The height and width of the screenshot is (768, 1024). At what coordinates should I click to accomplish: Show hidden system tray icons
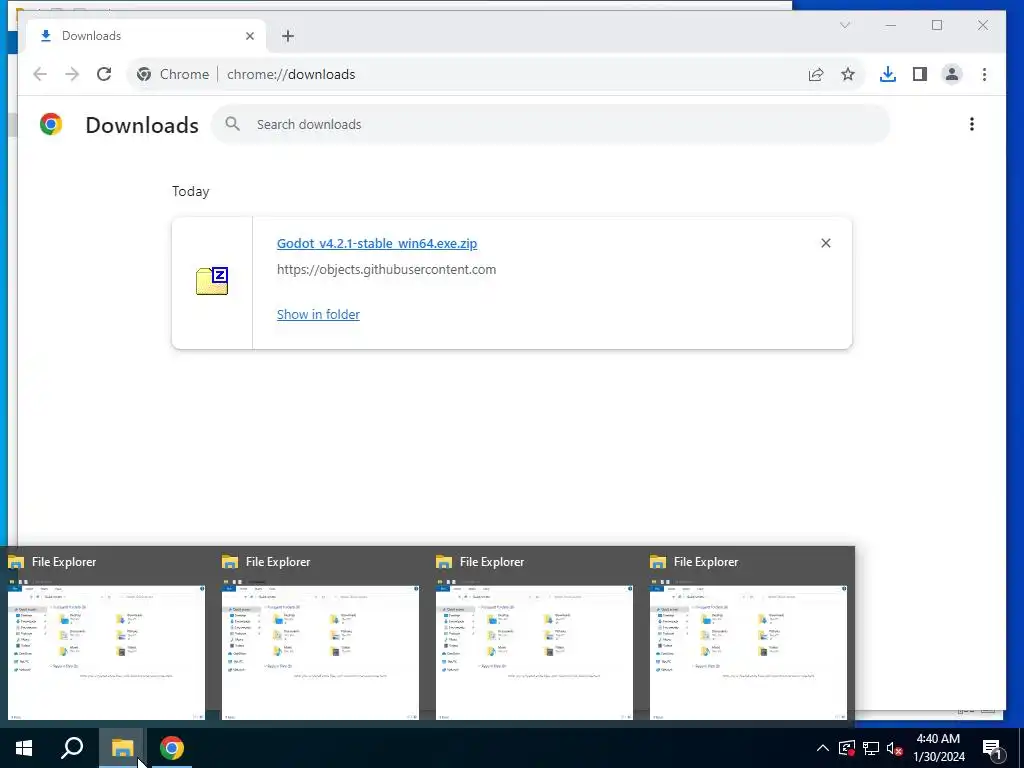pyautogui.click(x=823, y=748)
